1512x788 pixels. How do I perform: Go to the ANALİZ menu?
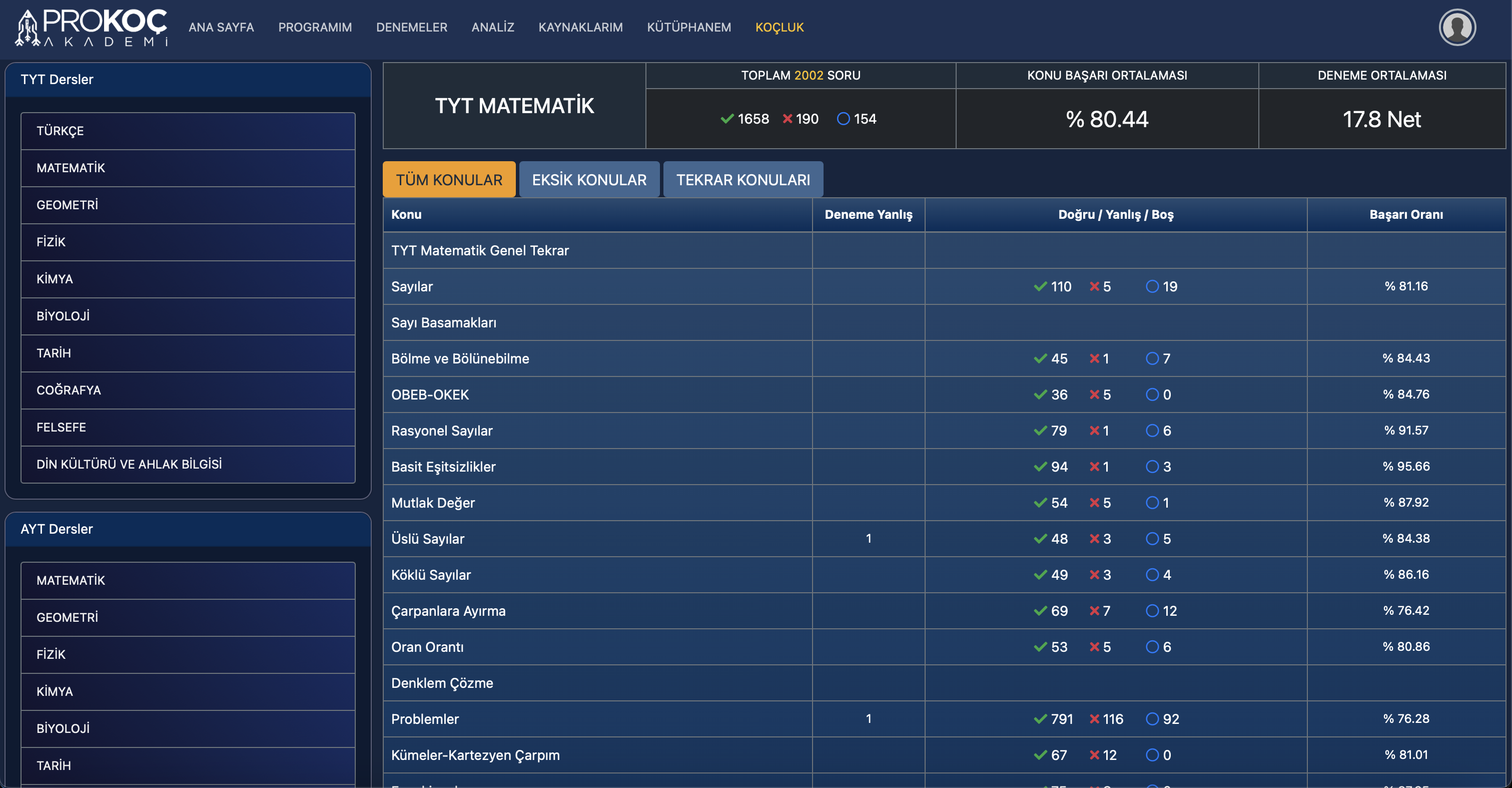coord(492,27)
